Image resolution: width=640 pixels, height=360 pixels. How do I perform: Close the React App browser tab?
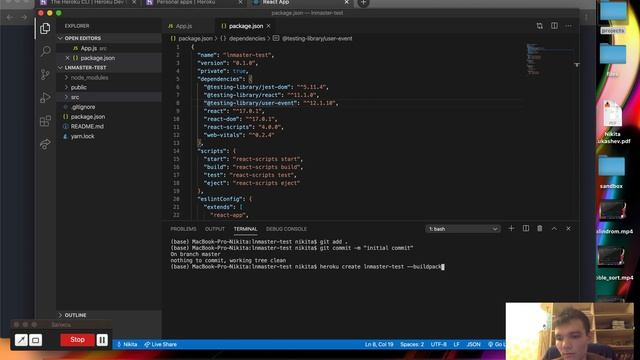347,2
